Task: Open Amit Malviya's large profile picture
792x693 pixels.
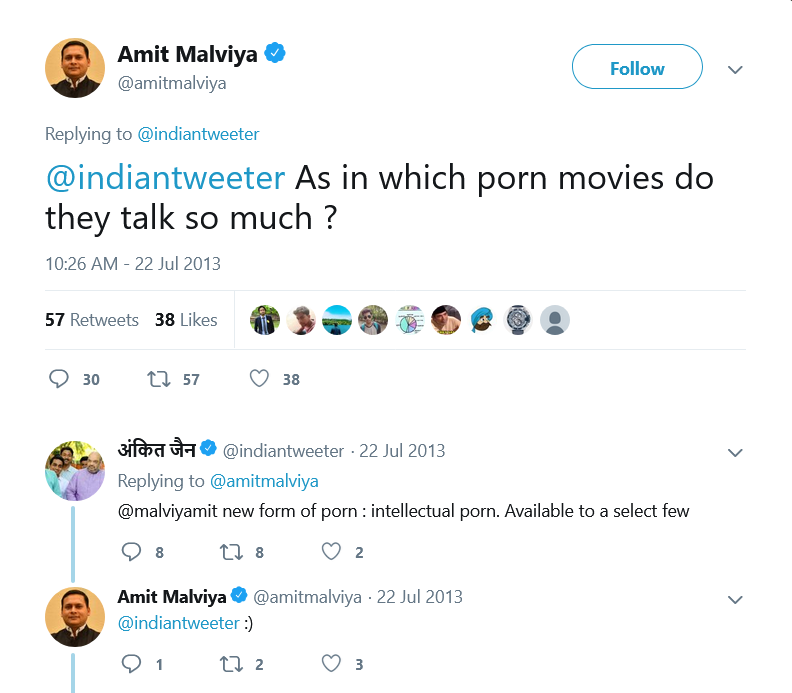Action: (75, 68)
